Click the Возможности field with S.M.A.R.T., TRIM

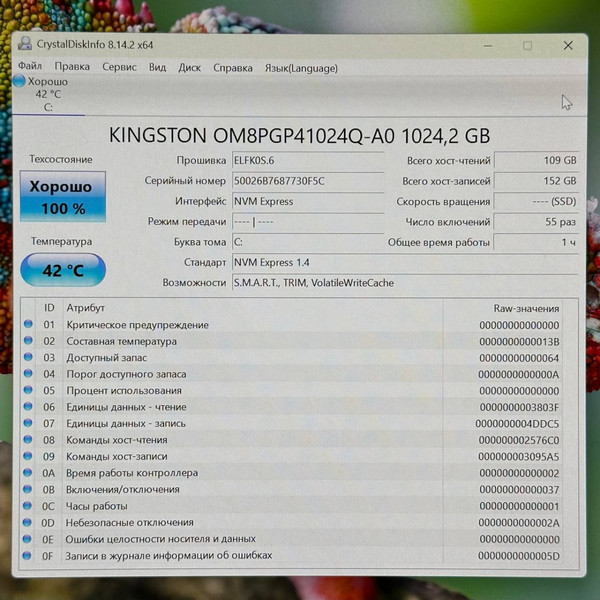coord(405,283)
